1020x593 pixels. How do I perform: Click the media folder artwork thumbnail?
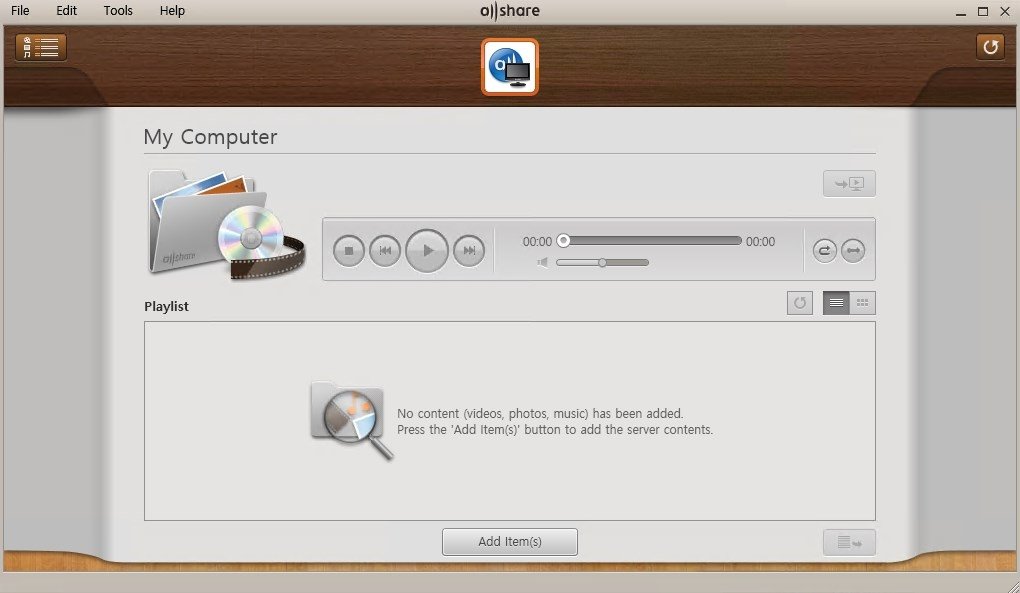(x=226, y=224)
